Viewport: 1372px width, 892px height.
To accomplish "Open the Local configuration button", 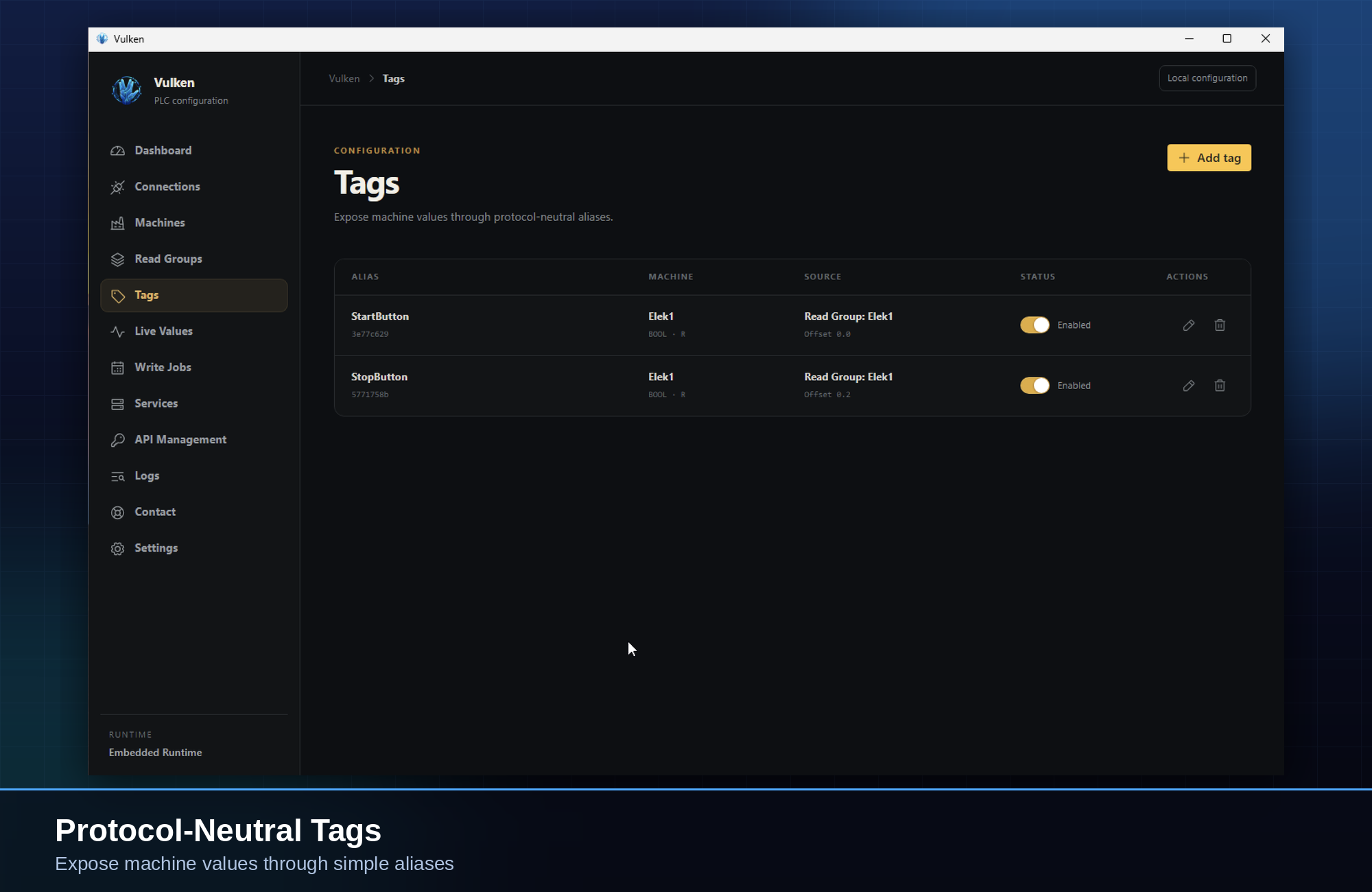I will click(x=1207, y=78).
